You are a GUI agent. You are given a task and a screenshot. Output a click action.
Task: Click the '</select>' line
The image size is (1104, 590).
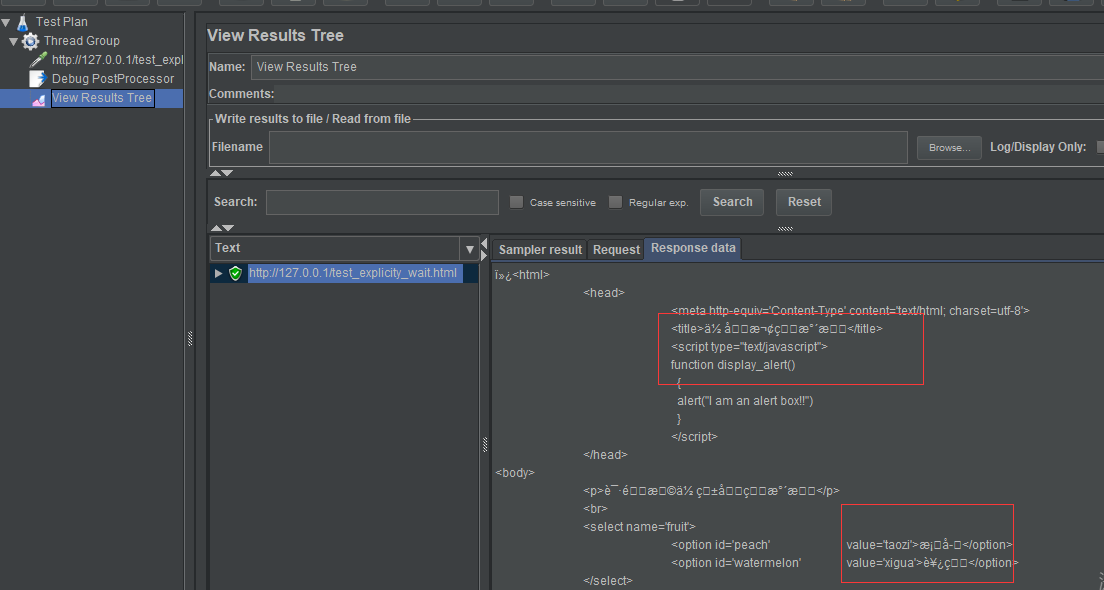[608, 581]
